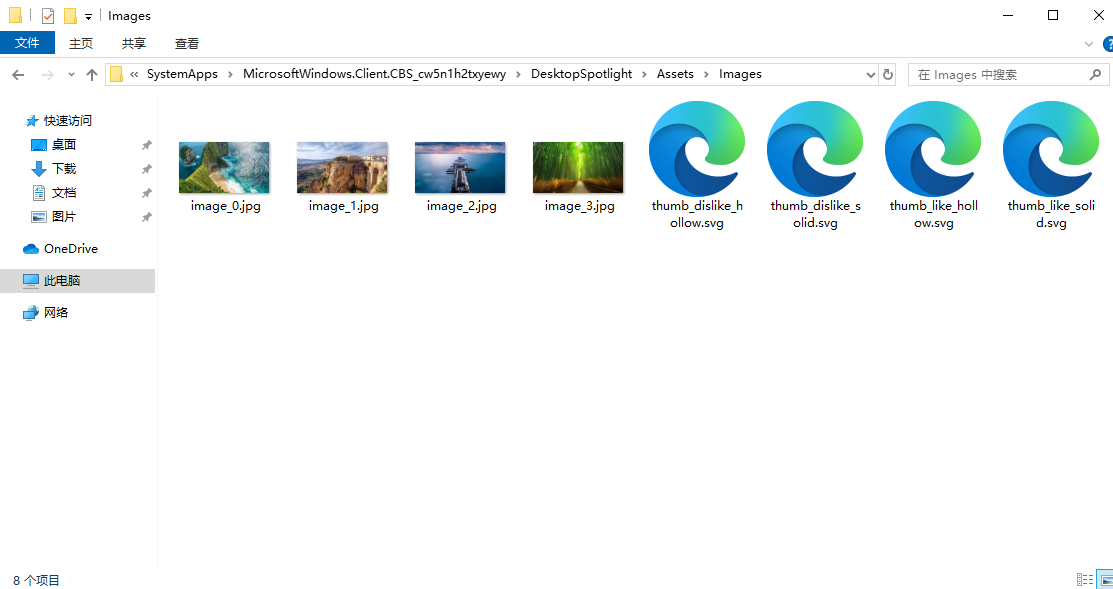
Task: Go forward with the forward arrow
Action: click(x=48, y=75)
